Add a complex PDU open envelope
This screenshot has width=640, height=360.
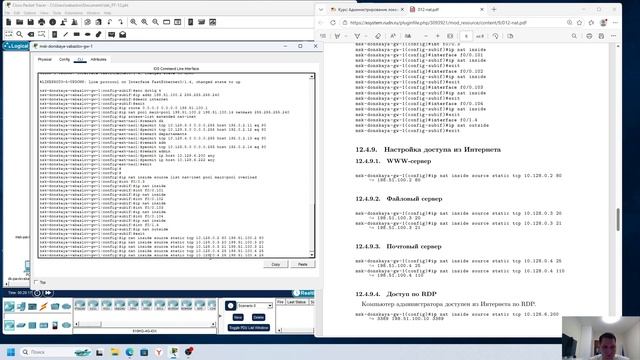click(122, 35)
